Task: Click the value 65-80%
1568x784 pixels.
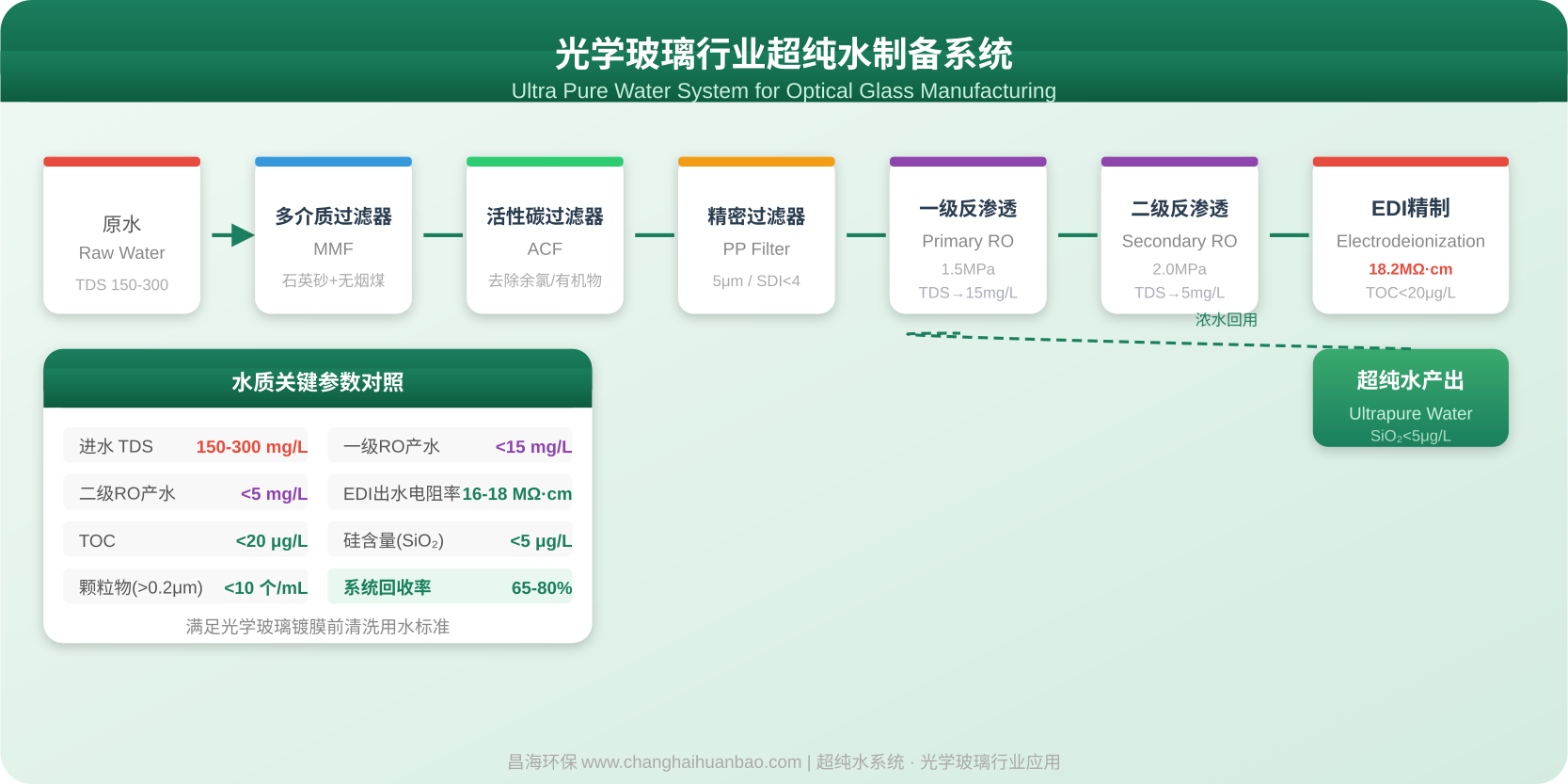Action: click(542, 588)
